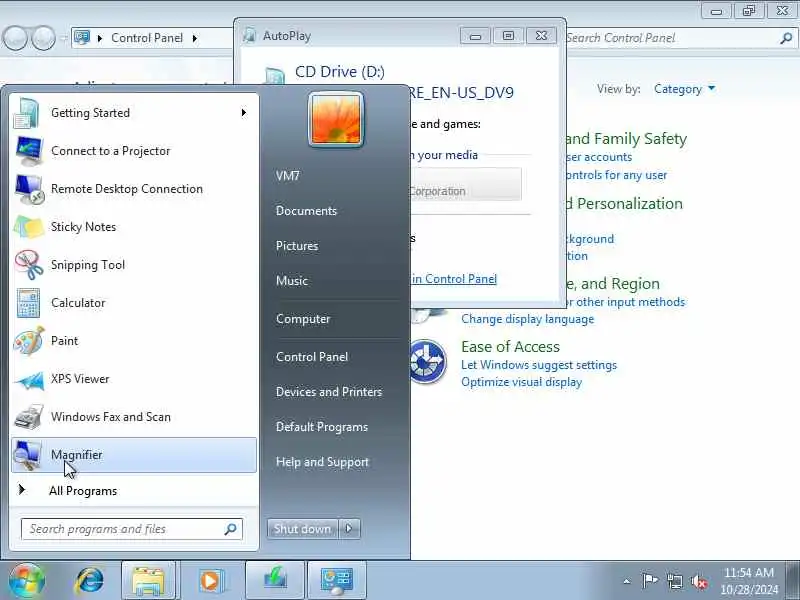Click the muted volume tray icon
800x600 pixels.
(699, 581)
